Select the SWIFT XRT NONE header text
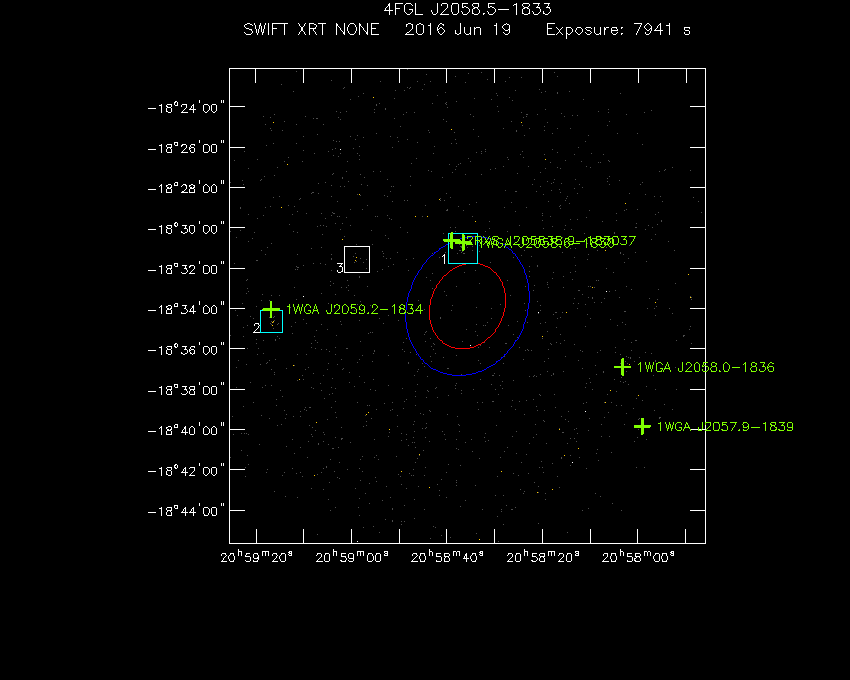850x680 pixels. tap(311, 29)
